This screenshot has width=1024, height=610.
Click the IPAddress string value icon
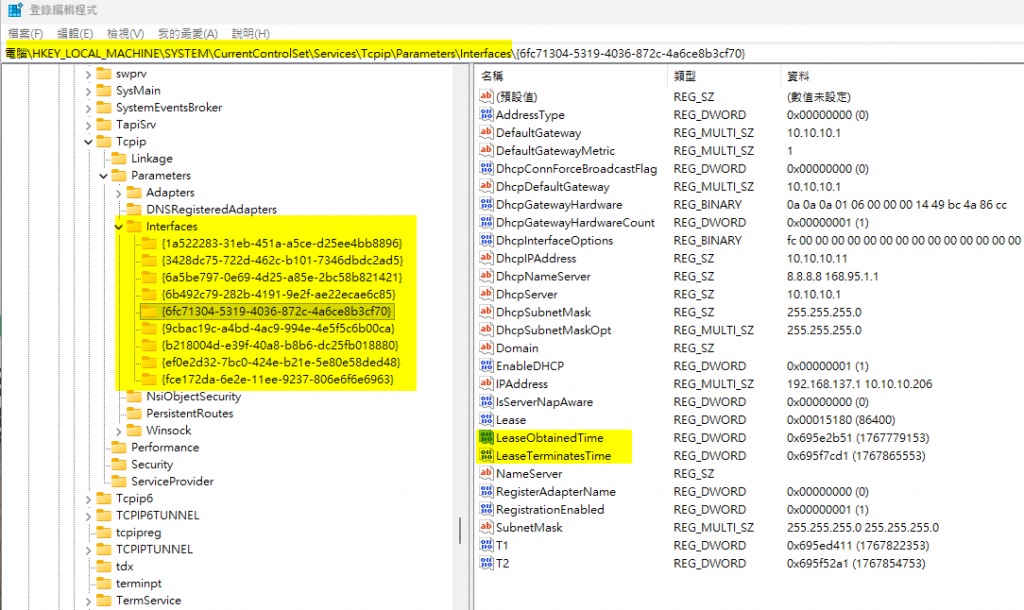click(486, 384)
